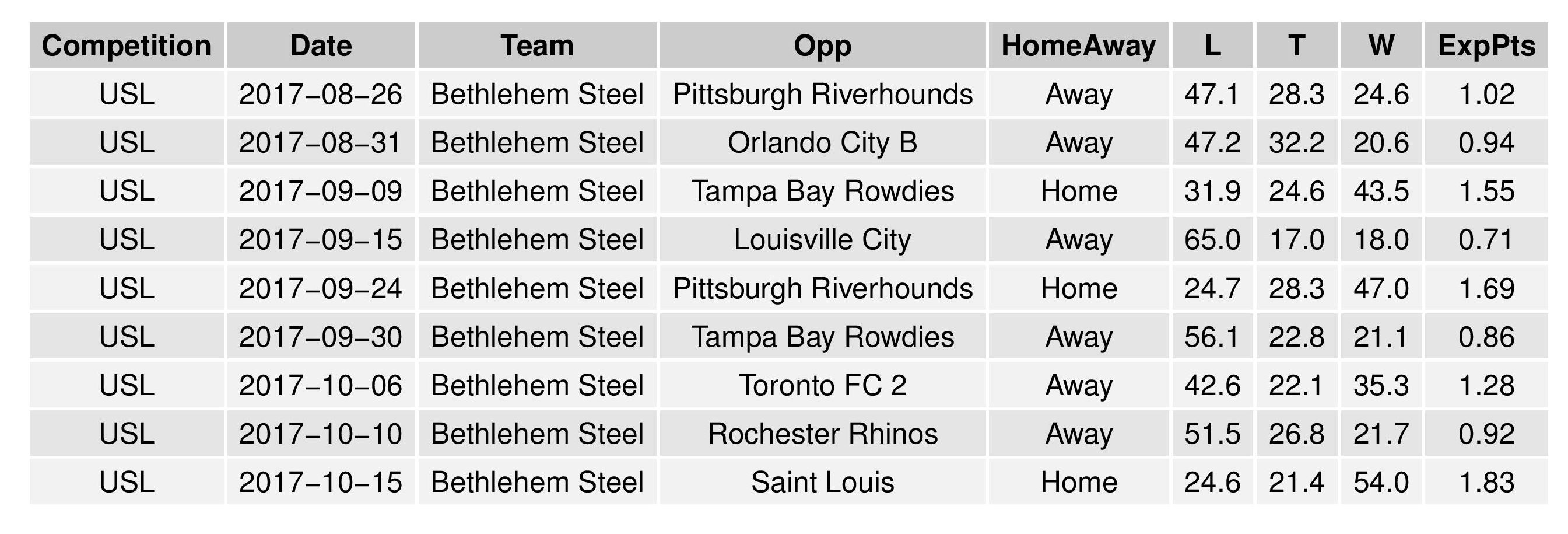
Task: Select the Rochester Rhinos cell
Action: pos(822,434)
